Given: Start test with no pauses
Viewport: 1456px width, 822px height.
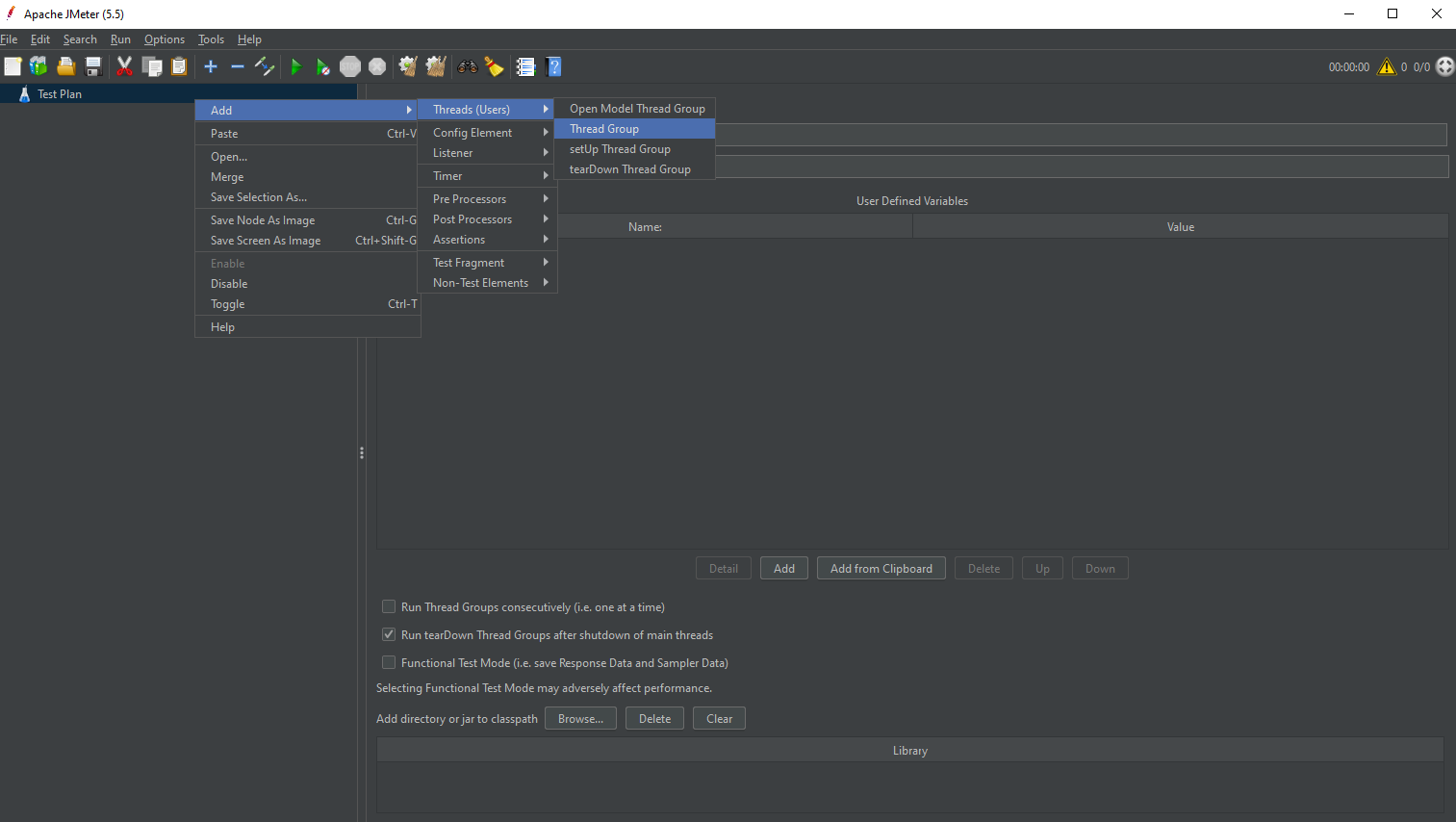Looking at the screenshot, I should [x=323, y=66].
